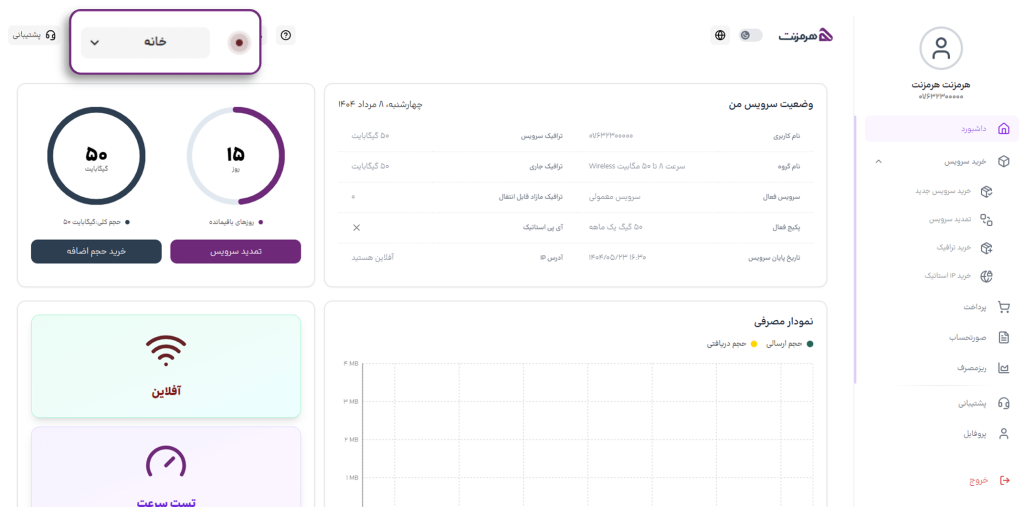Click the پشتیبانی headset button at top left

(x=34, y=35)
